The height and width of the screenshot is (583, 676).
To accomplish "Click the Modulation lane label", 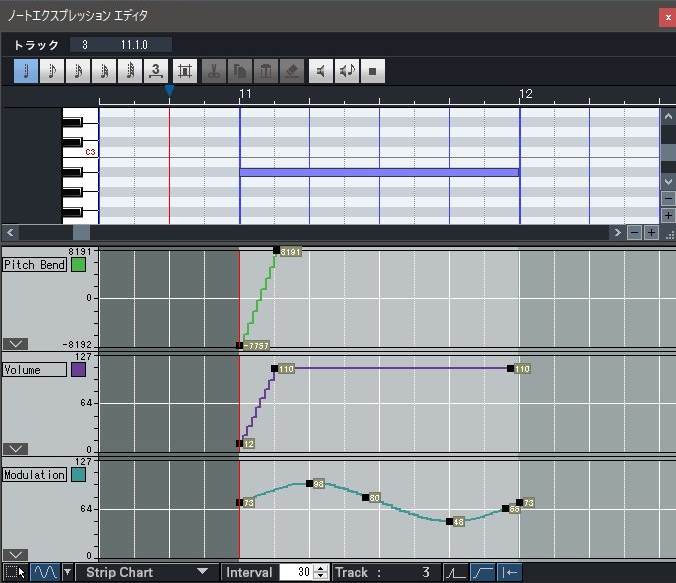I will pyautogui.click(x=34, y=475).
